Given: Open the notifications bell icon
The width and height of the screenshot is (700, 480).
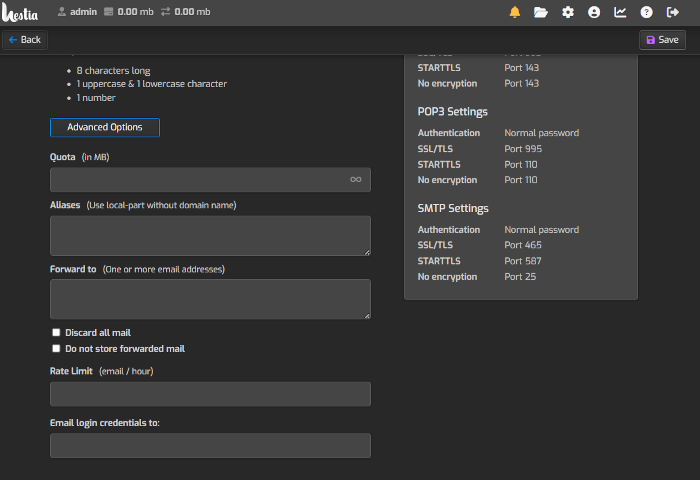Looking at the screenshot, I should tap(515, 12).
